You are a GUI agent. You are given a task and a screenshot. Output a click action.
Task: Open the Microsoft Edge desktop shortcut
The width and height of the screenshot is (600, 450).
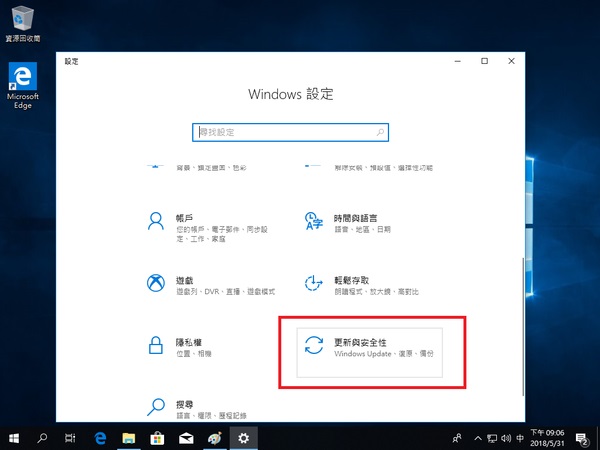[x=23, y=86]
